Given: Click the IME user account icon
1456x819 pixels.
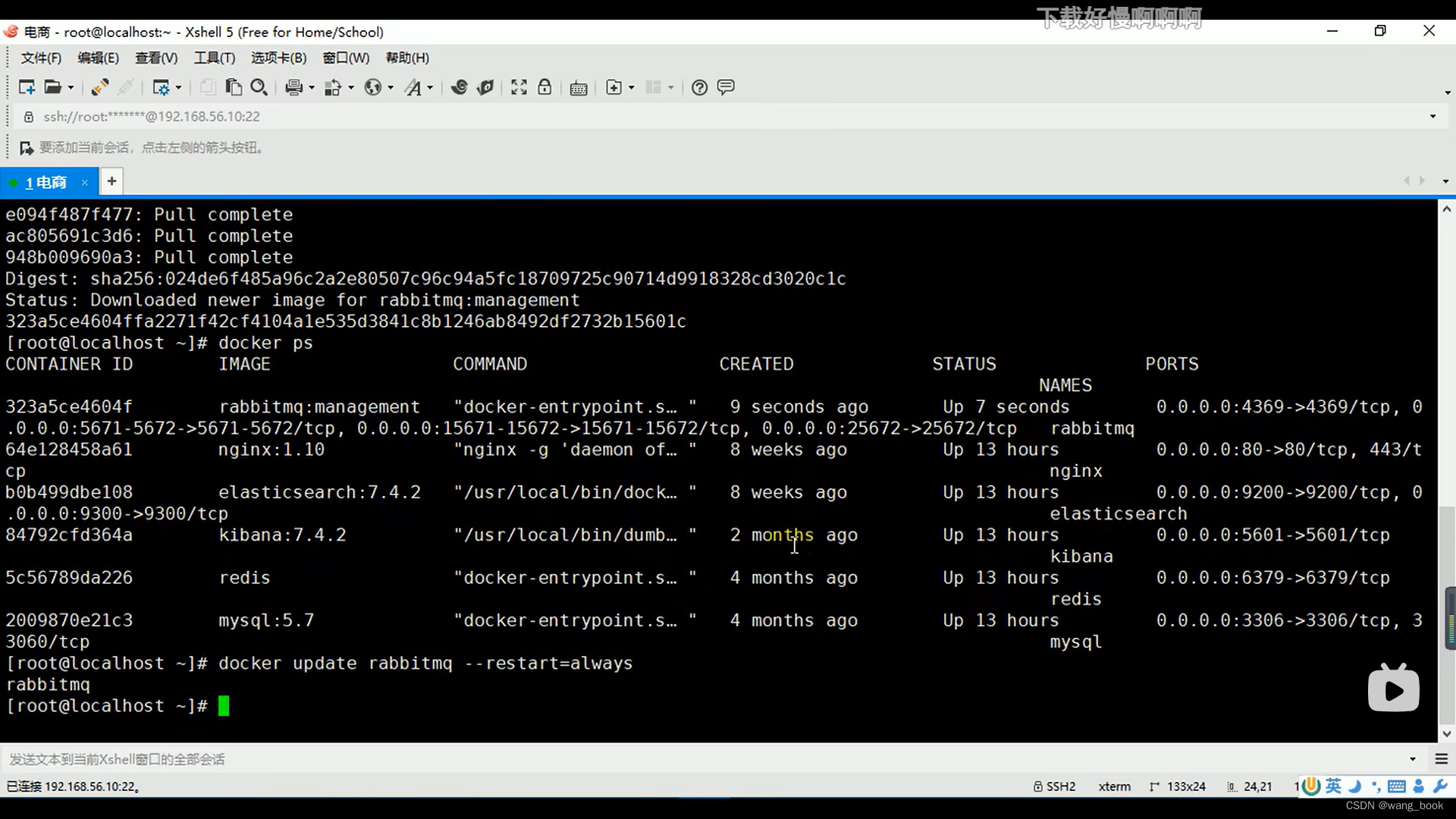Looking at the screenshot, I should point(1419,786).
